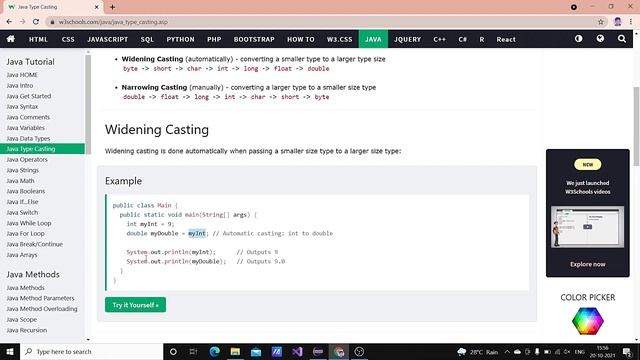Open the globe translate icon
The width and height of the screenshot is (640, 360).
(x=600, y=39)
